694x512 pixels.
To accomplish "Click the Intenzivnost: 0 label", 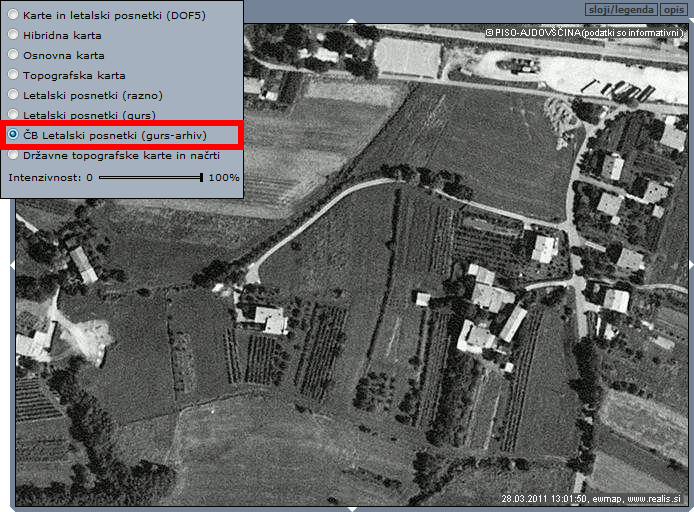I will [50, 177].
